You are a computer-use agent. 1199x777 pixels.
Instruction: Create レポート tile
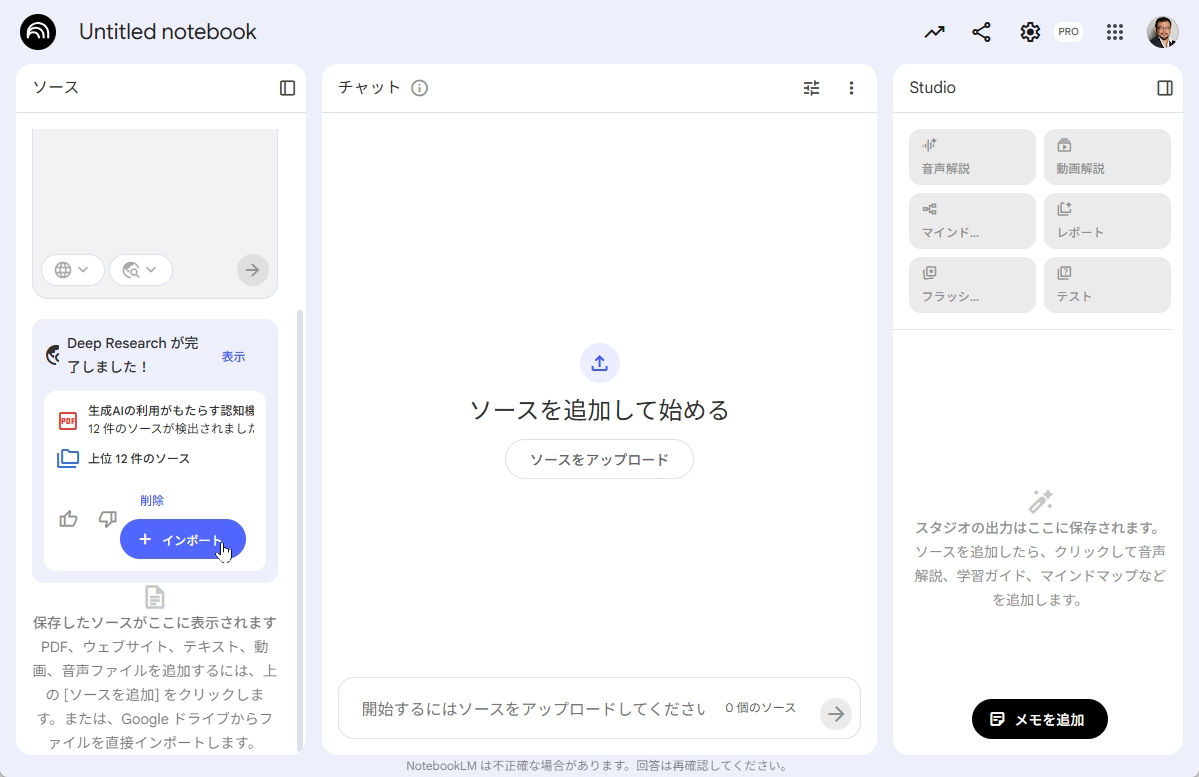point(1107,221)
